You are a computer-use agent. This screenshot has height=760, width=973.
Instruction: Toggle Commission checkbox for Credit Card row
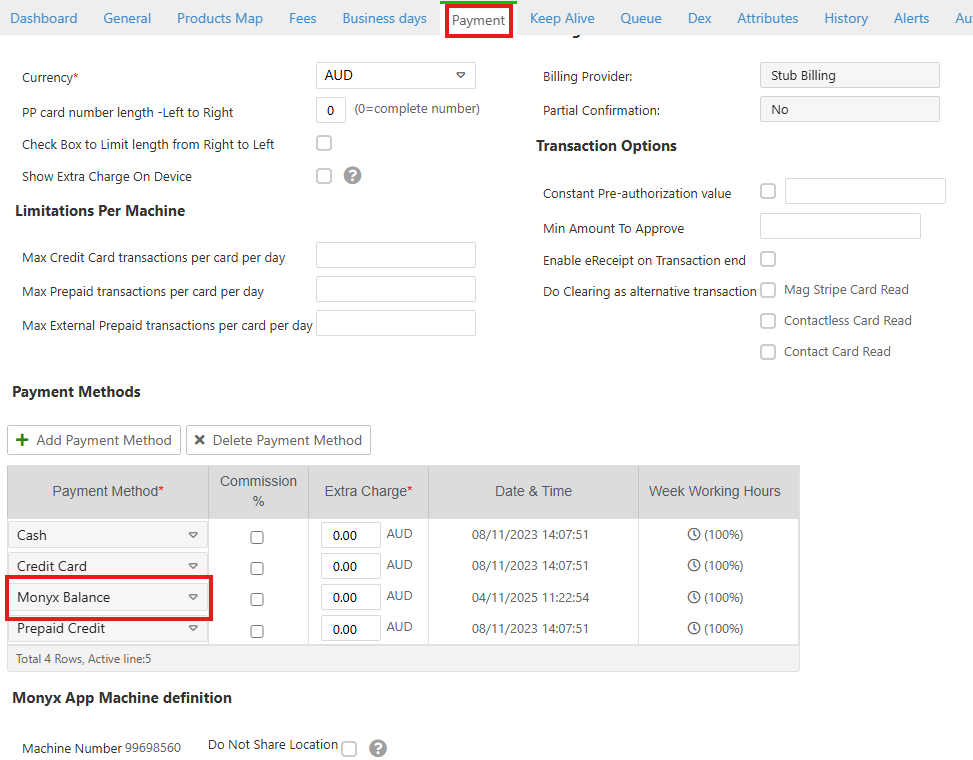tap(257, 568)
